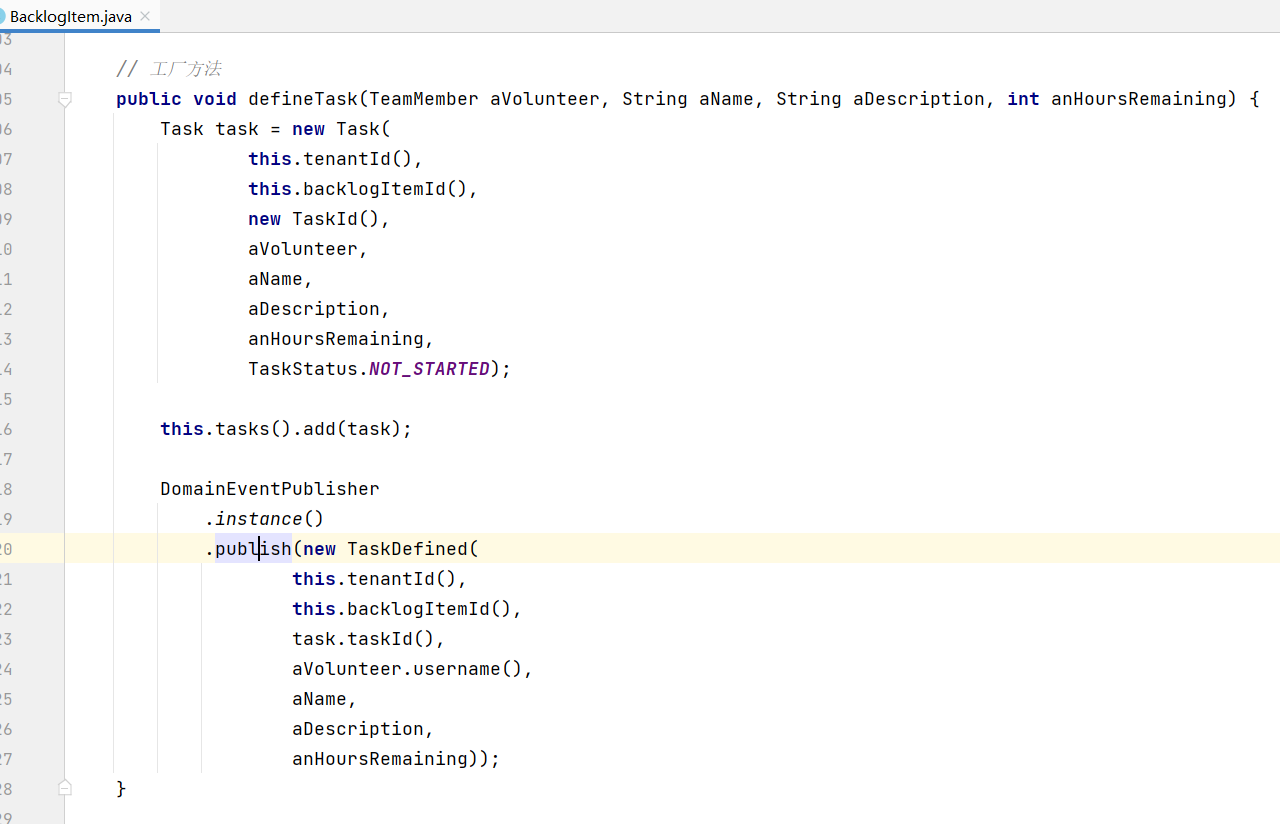Click the public keyword in the method signature
Screen dimensions: 1280x824
[x=149, y=99]
